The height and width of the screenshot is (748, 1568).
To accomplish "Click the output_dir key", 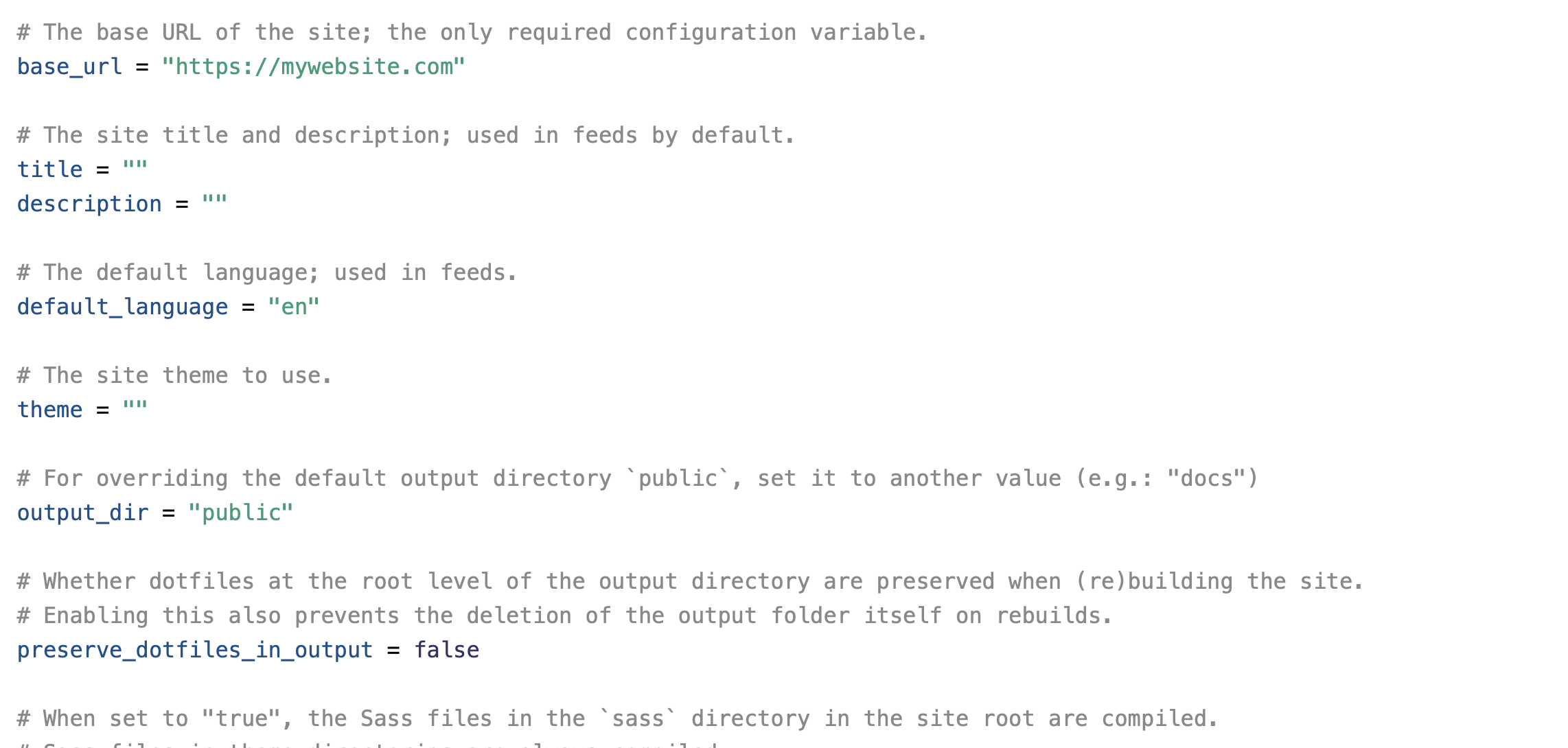I will click(83, 513).
